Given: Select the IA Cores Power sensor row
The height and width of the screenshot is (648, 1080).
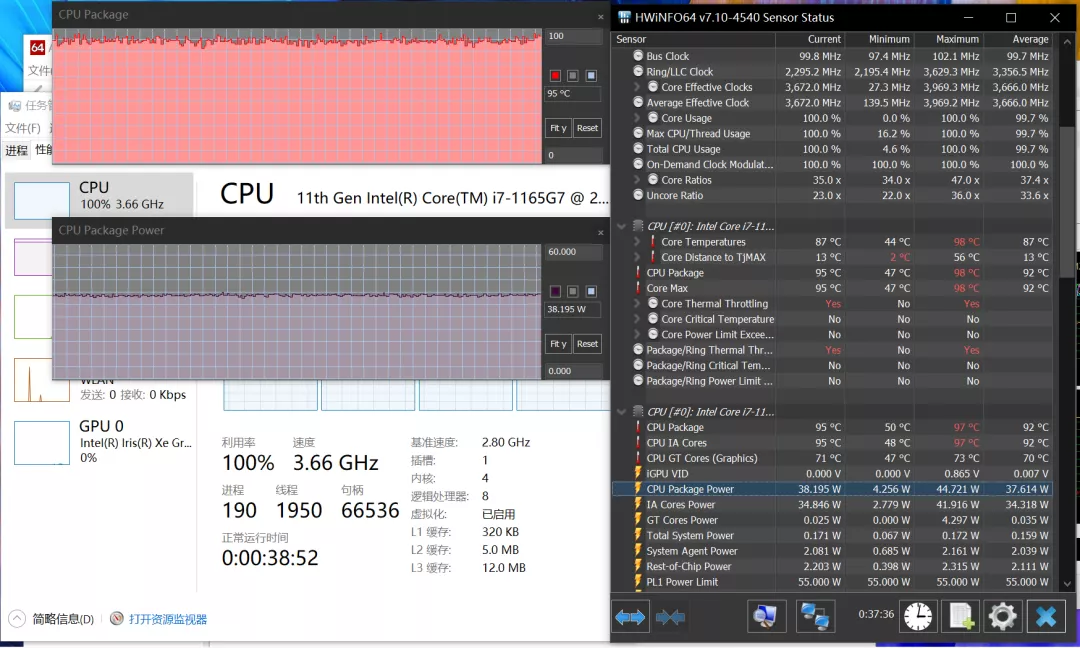Looking at the screenshot, I should pos(832,504).
